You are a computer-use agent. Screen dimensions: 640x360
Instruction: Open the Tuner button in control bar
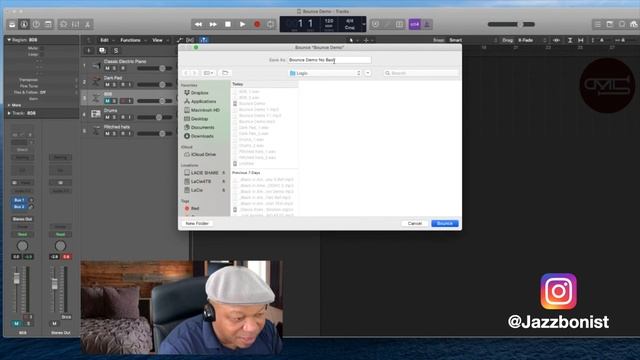point(375,24)
